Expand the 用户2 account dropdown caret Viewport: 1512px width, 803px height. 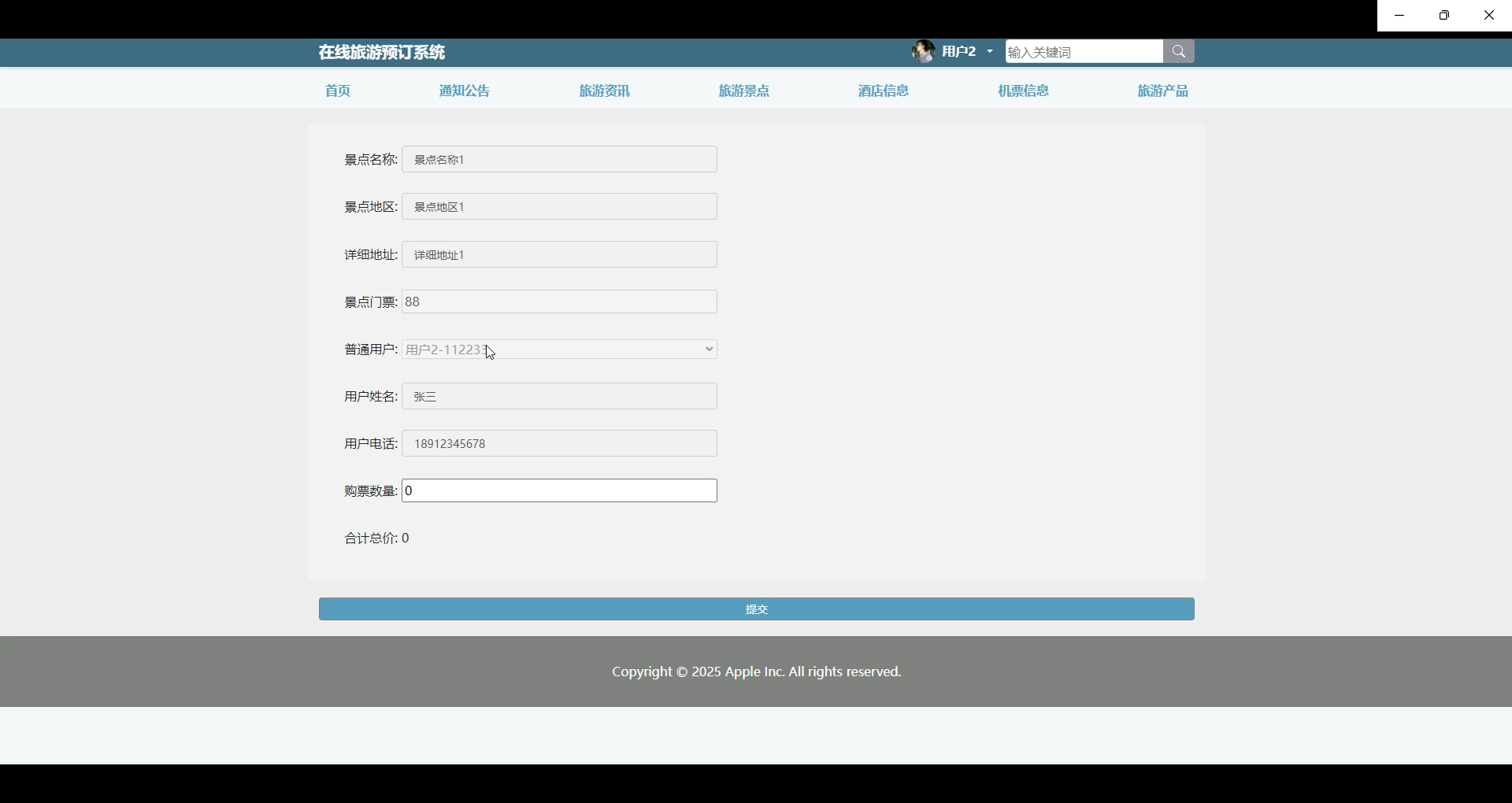990,52
